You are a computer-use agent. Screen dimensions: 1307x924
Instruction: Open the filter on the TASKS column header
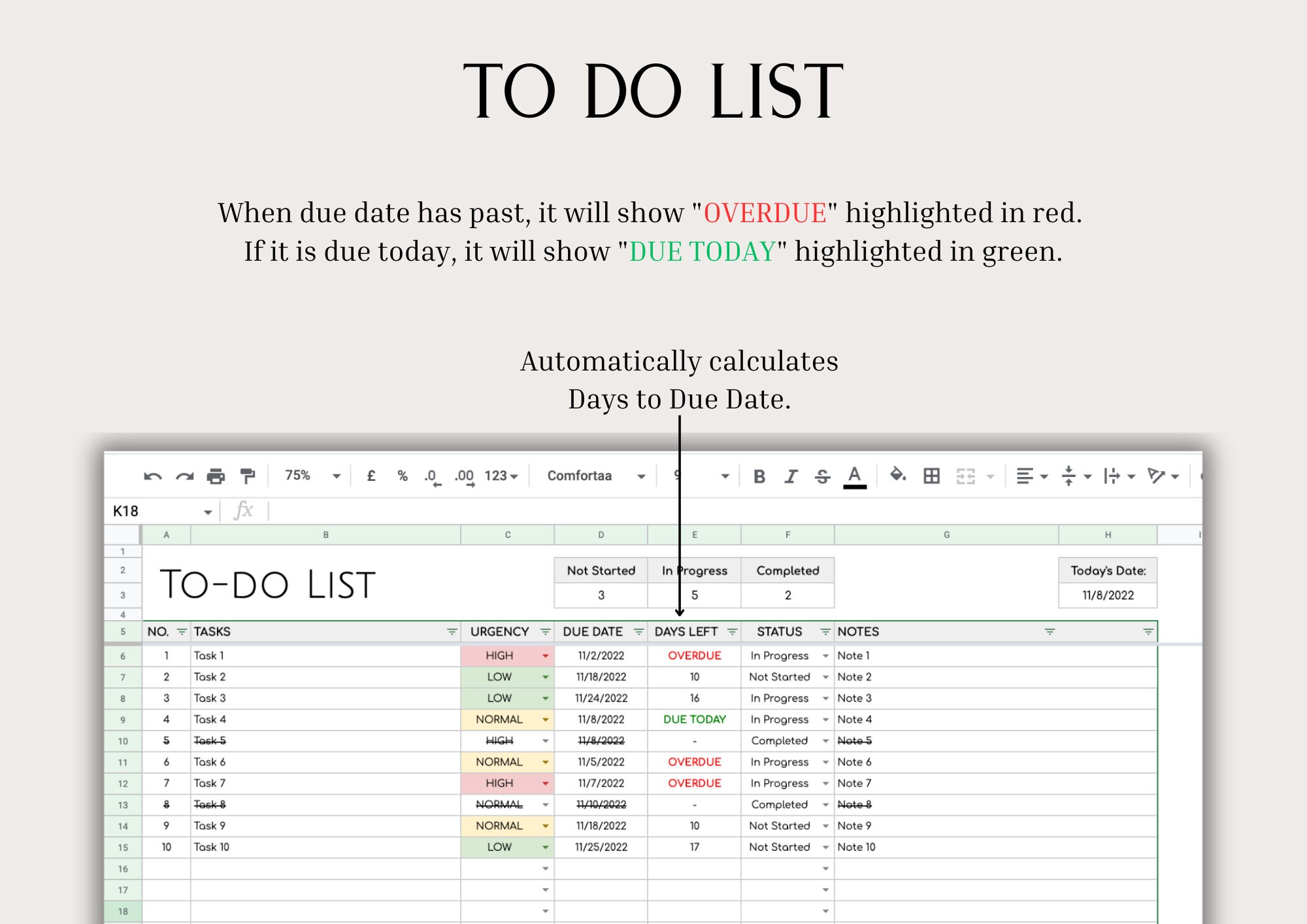[x=451, y=631]
